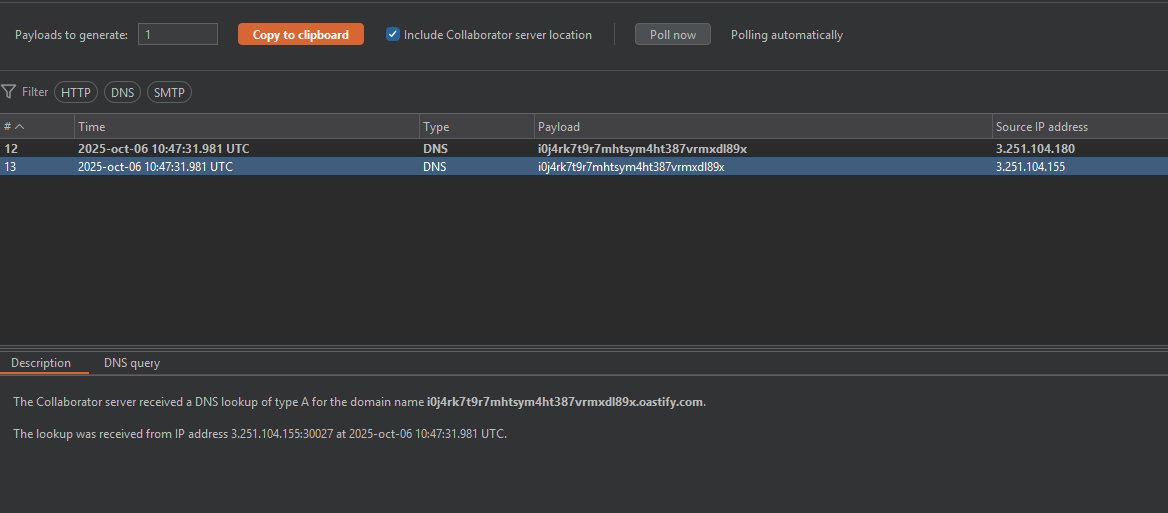Click the Polling automatically status text
1168x513 pixels.
click(x=786, y=35)
